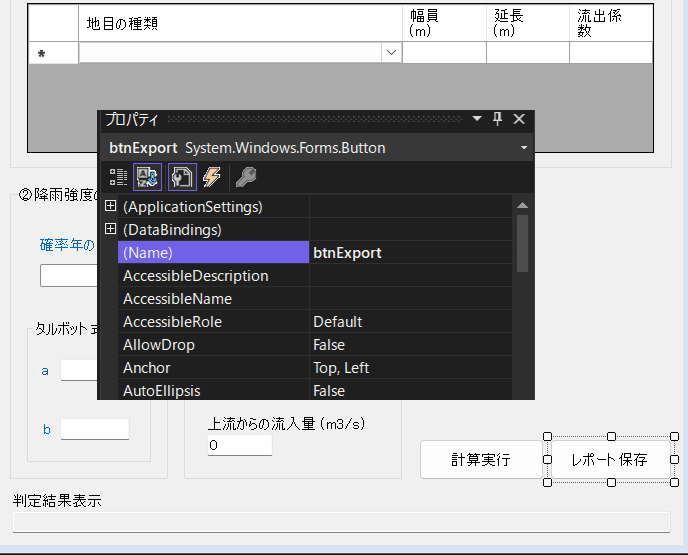
Task: Toggle the auto-hide pin icon
Action: click(498, 119)
